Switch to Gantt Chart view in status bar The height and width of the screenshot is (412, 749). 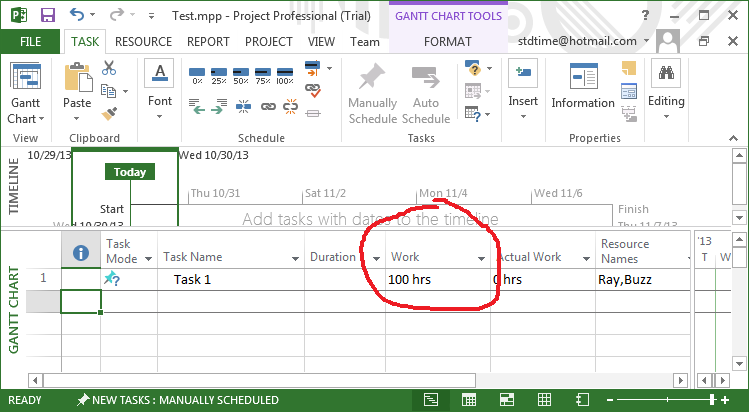(431, 400)
